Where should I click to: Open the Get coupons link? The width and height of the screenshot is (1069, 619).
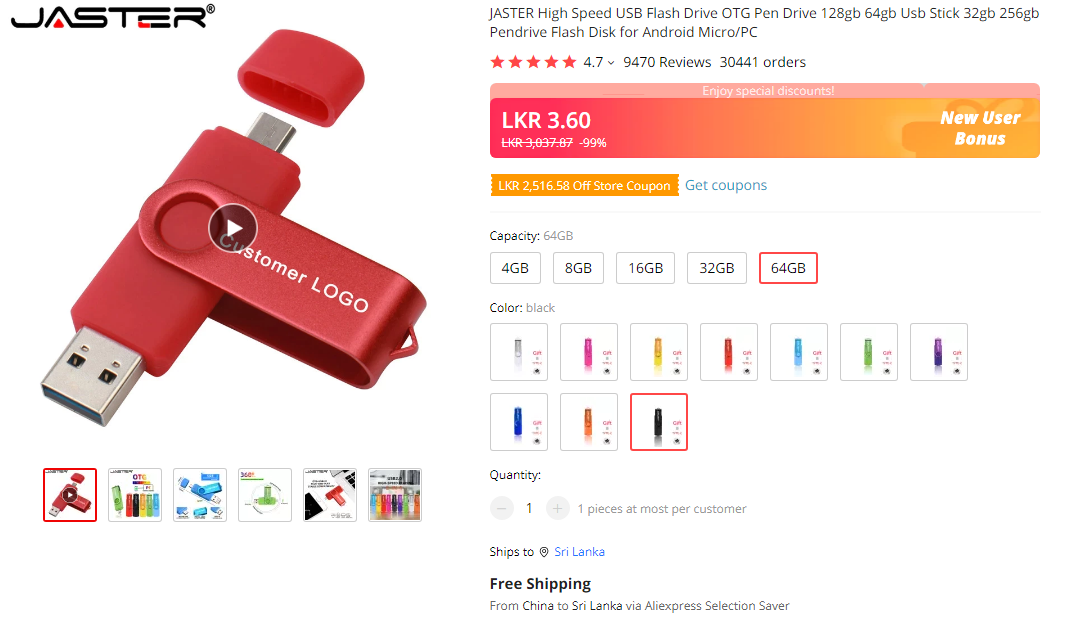coord(725,185)
